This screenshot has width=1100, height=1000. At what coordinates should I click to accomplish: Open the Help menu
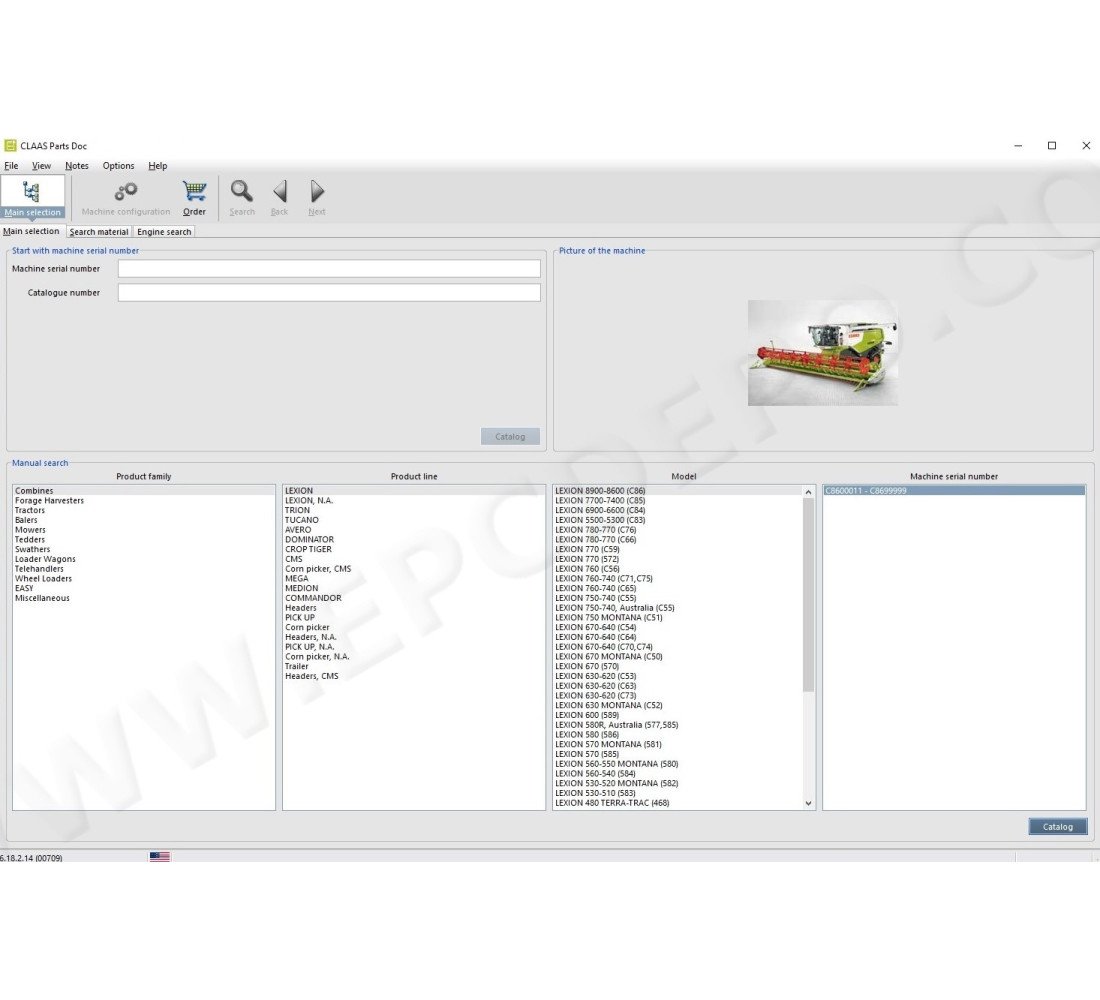click(x=157, y=166)
